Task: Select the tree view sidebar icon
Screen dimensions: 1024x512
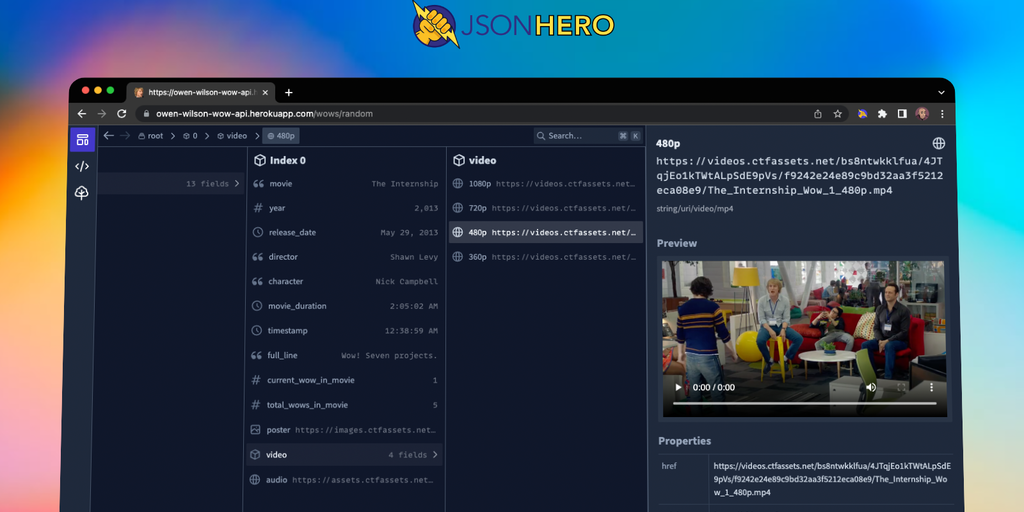Action: point(82,192)
